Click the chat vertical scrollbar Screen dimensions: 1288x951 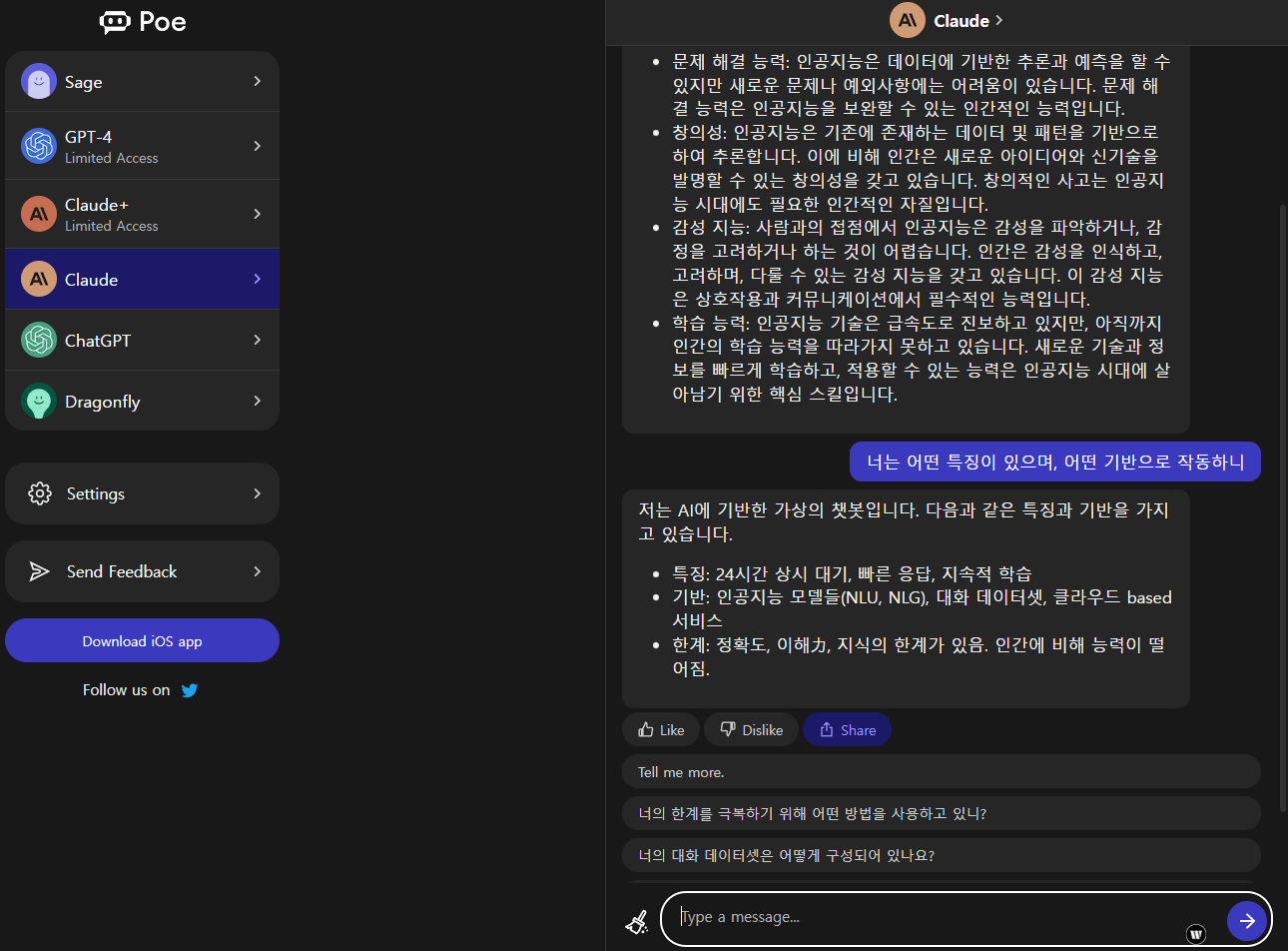pyautogui.click(x=1283, y=507)
